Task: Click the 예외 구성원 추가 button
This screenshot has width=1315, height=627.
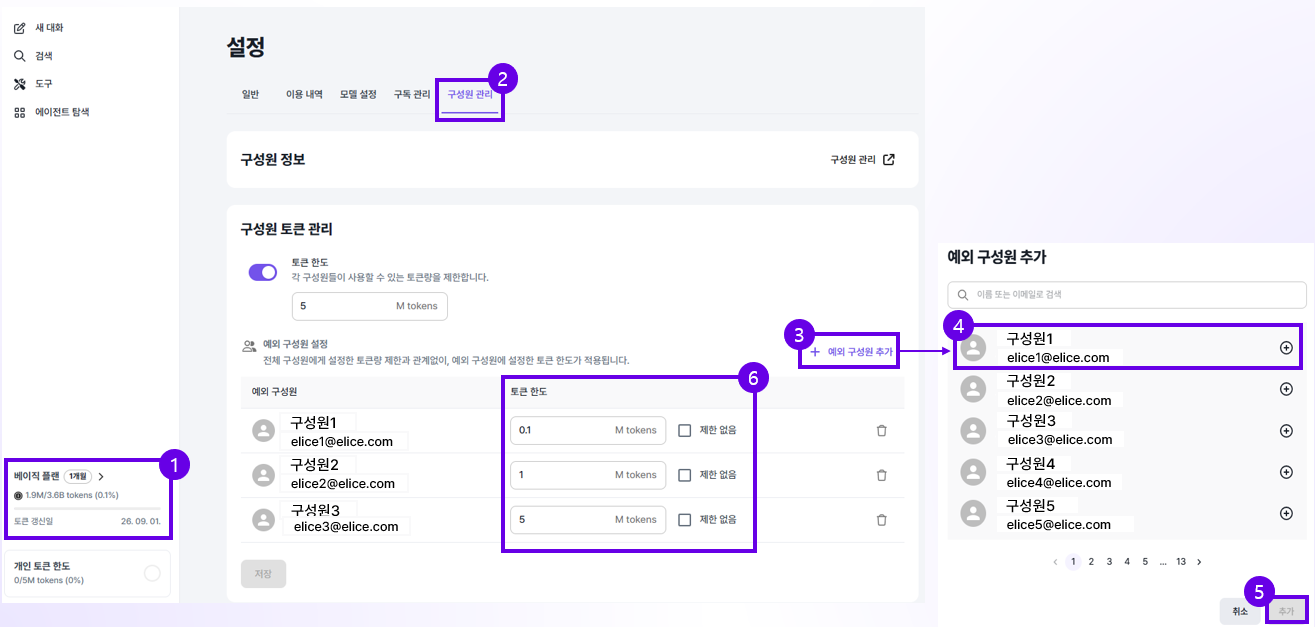Action: (x=852, y=352)
